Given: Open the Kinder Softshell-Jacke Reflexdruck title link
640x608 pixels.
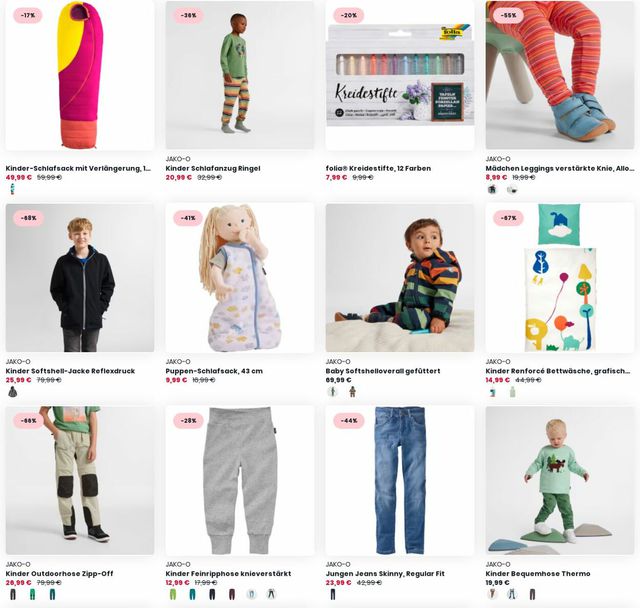Looking at the screenshot, I should 70,371.
